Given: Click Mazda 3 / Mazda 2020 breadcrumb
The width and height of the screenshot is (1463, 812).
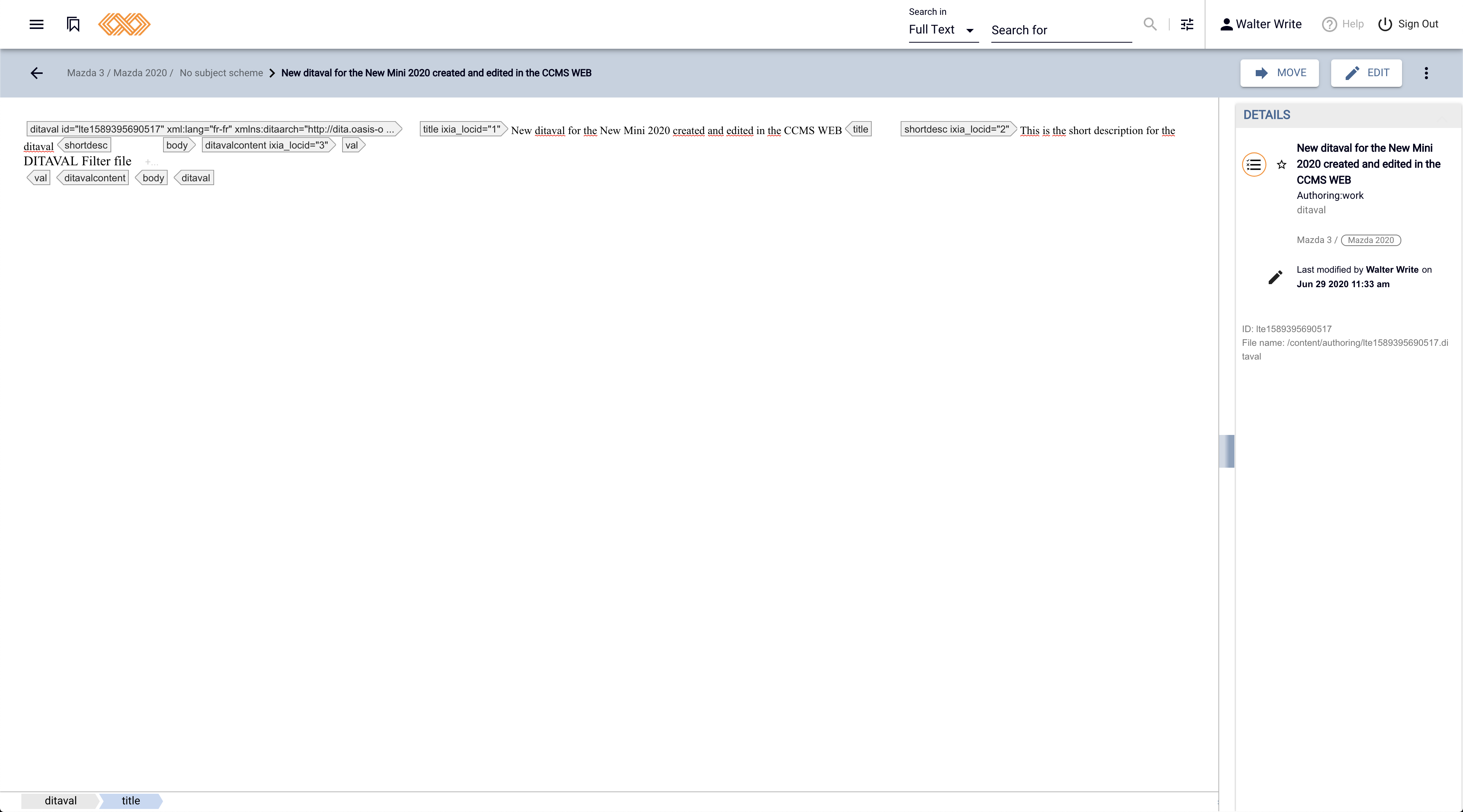Looking at the screenshot, I should coord(120,73).
